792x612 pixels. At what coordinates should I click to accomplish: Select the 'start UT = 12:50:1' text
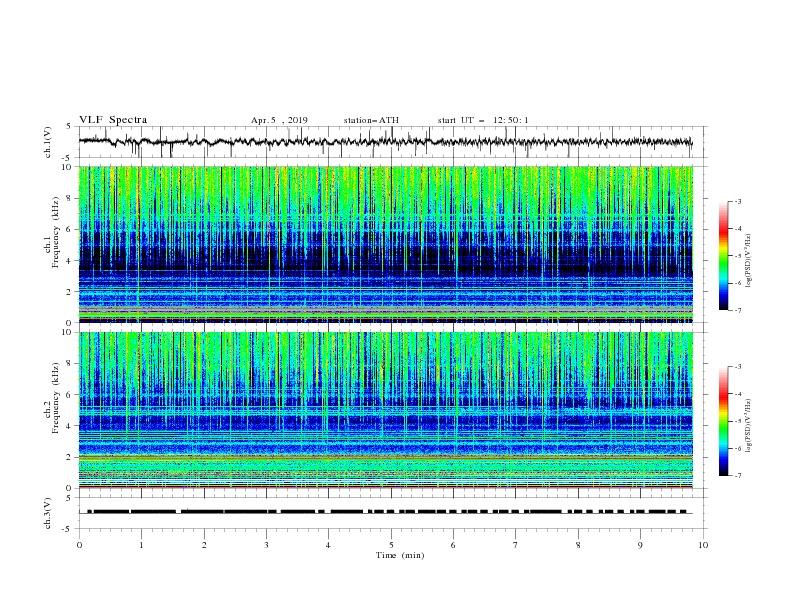[x=483, y=120]
